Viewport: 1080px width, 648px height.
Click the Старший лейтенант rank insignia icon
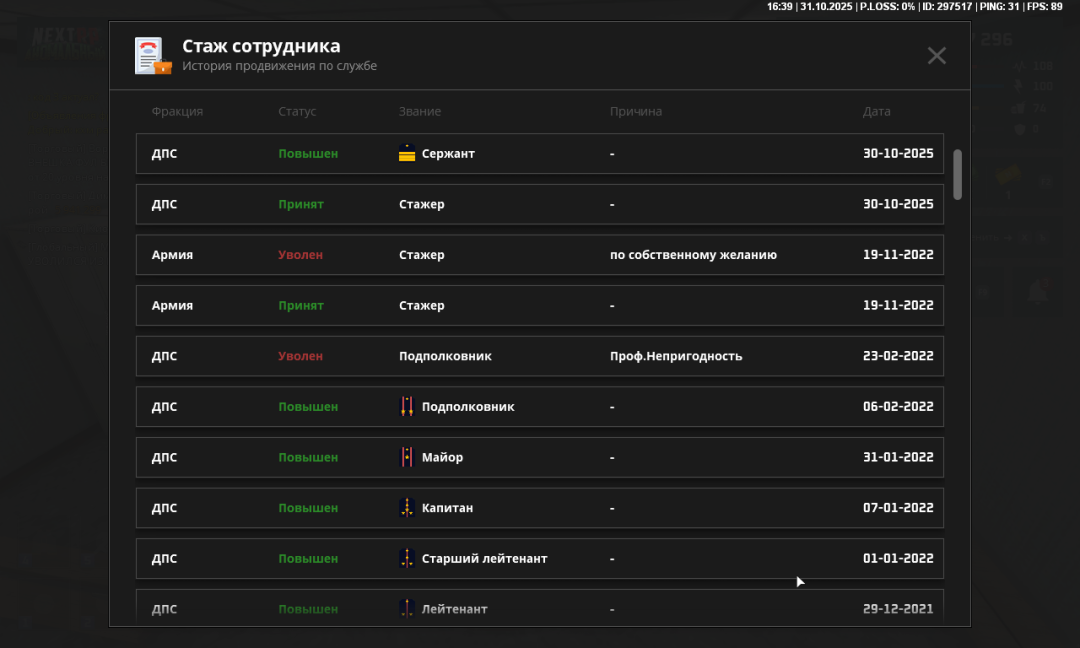click(x=407, y=558)
